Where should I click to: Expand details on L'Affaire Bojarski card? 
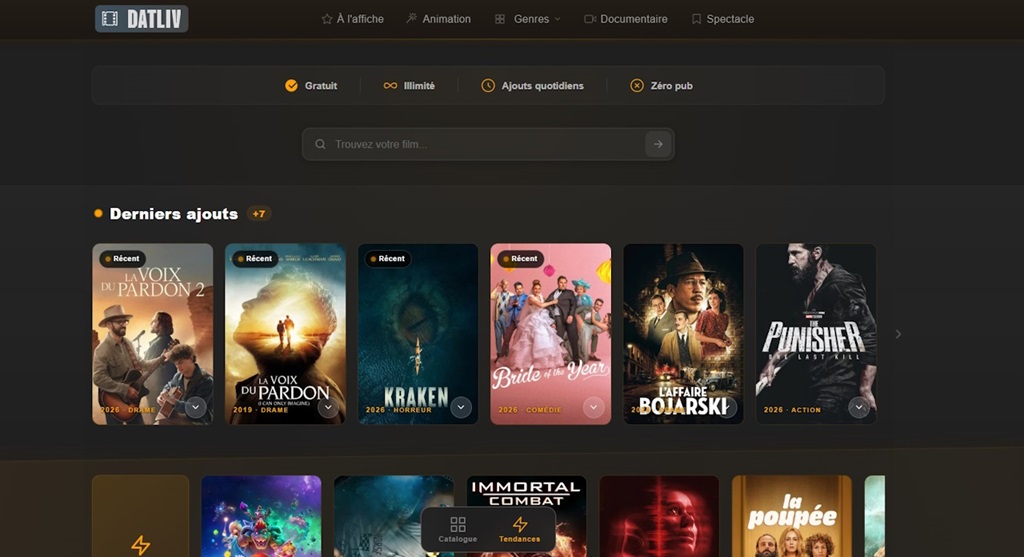pos(726,407)
